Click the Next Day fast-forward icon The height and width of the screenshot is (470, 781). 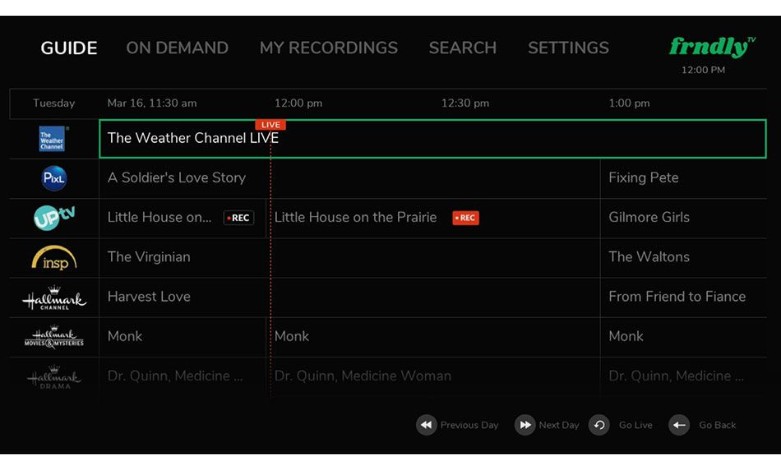point(525,425)
